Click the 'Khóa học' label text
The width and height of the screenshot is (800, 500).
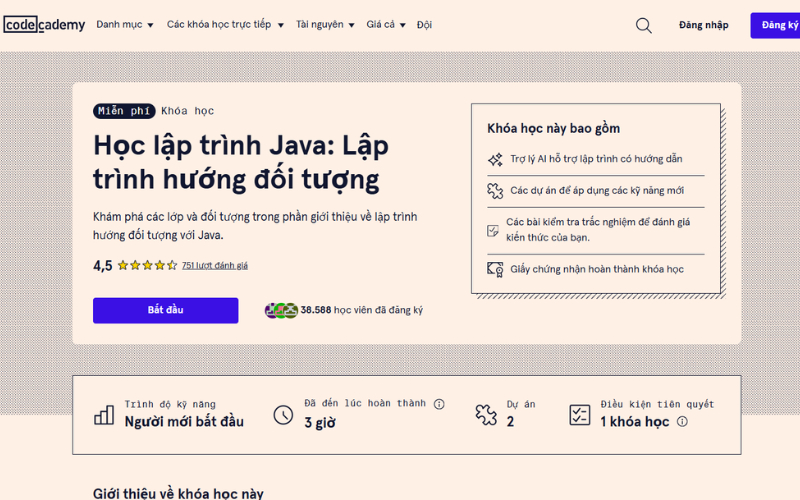point(187,111)
